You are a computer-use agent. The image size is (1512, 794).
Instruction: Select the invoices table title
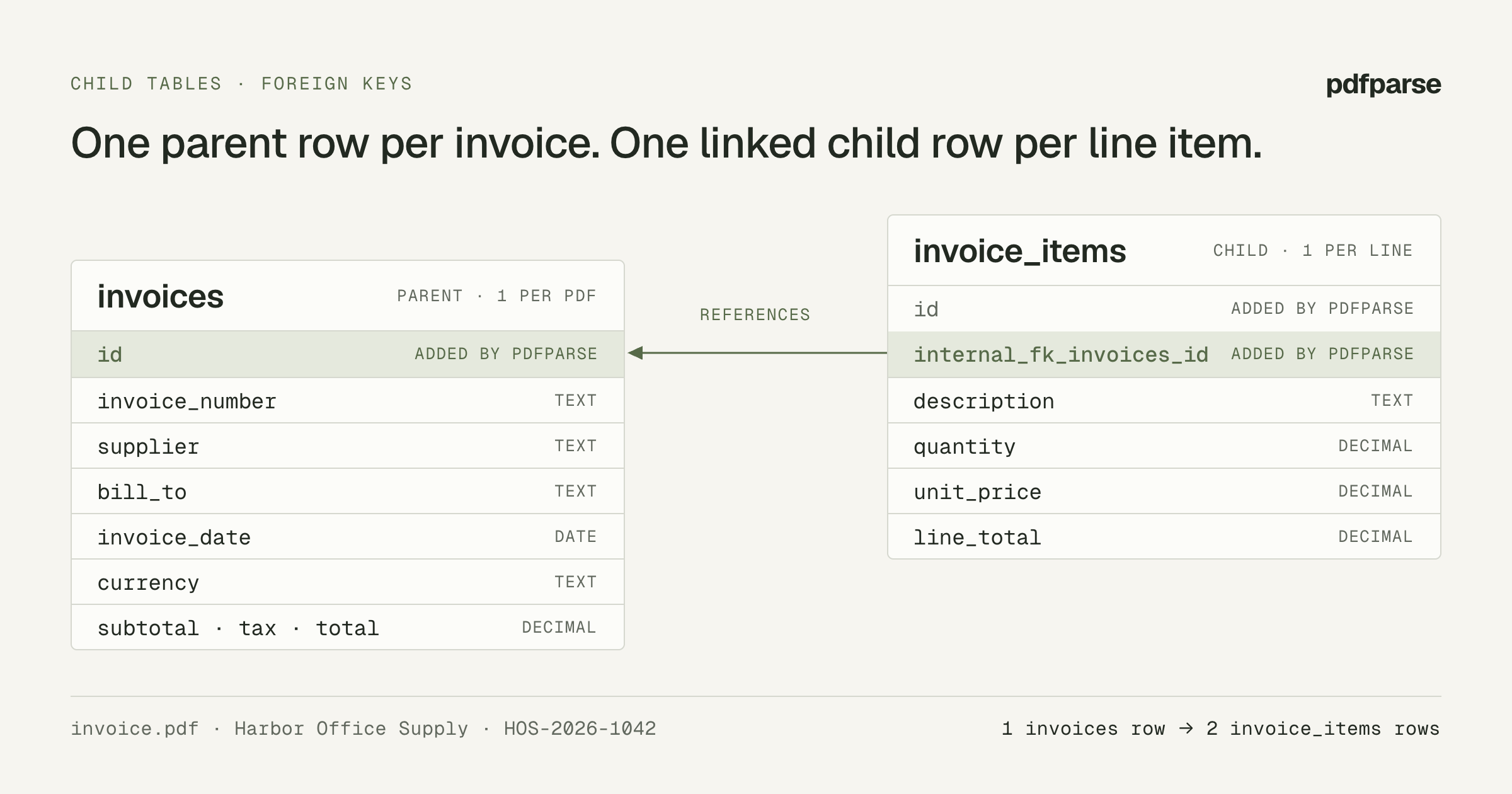[160, 296]
